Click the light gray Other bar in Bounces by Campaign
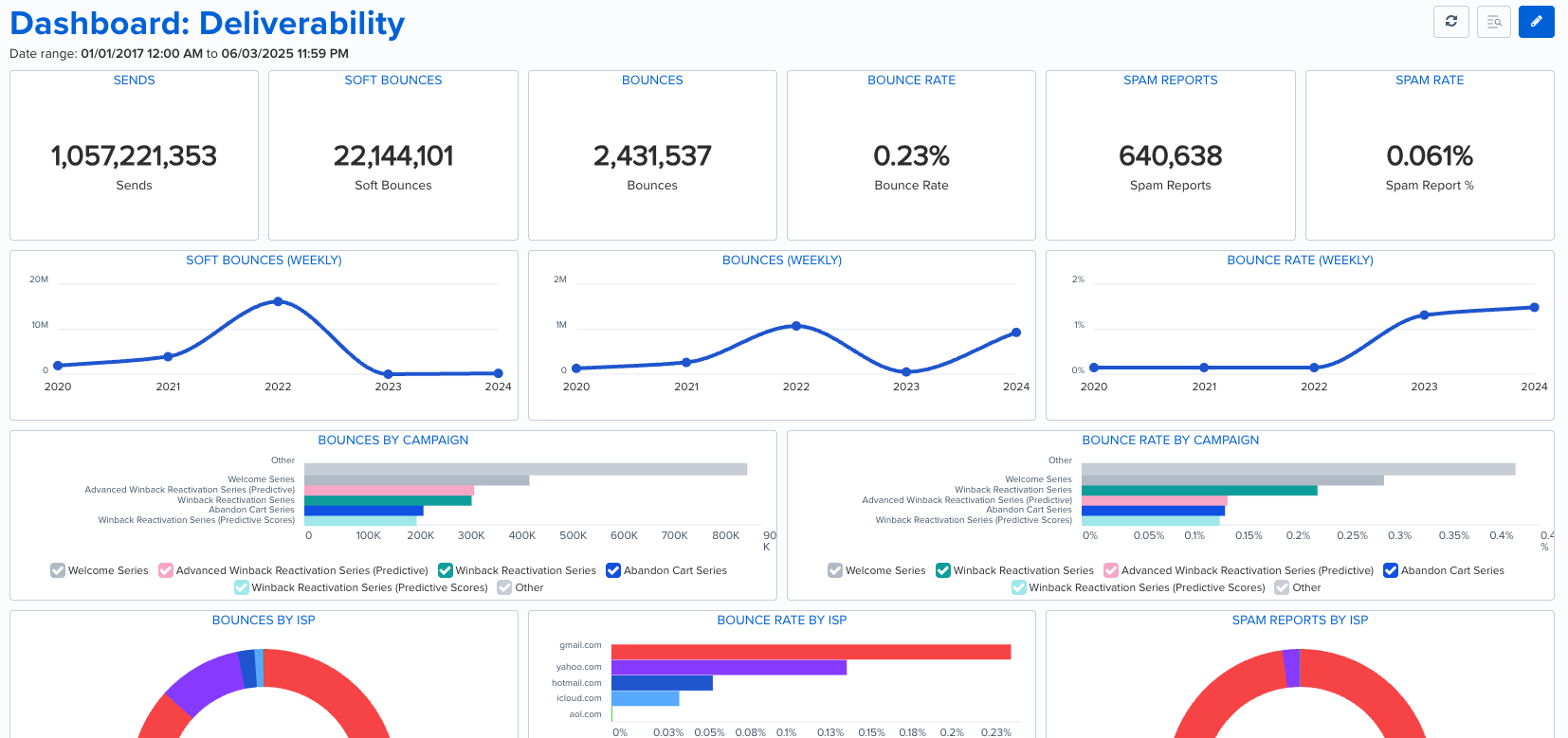 (526, 469)
